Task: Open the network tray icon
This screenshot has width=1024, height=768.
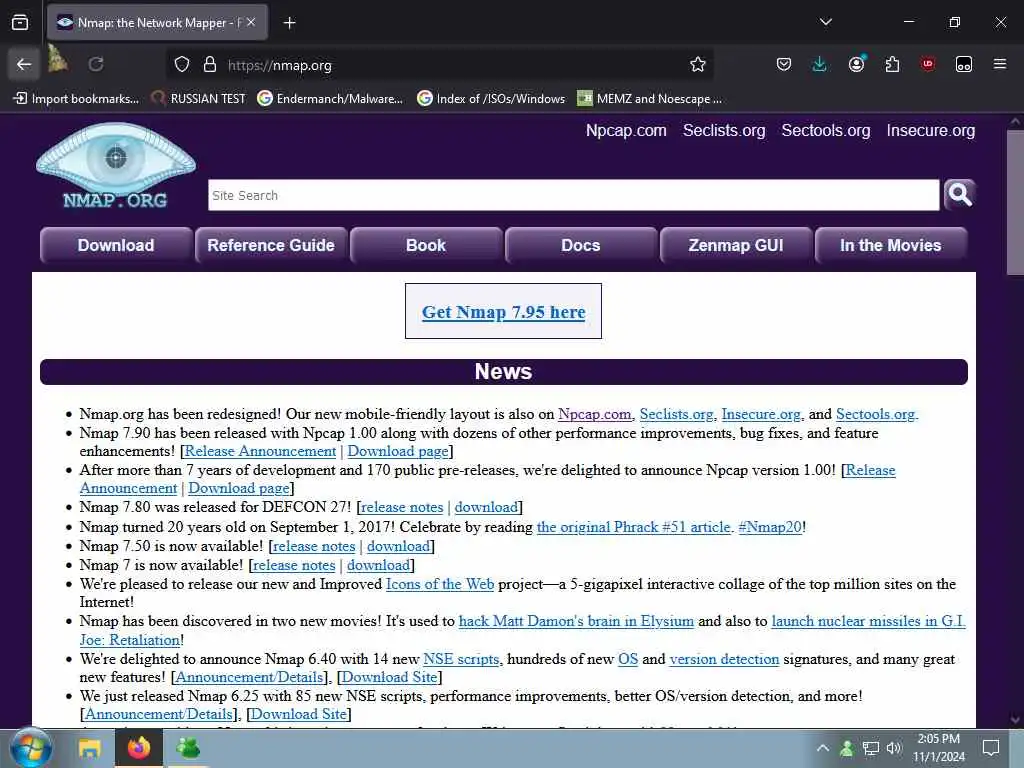Action: [x=871, y=748]
